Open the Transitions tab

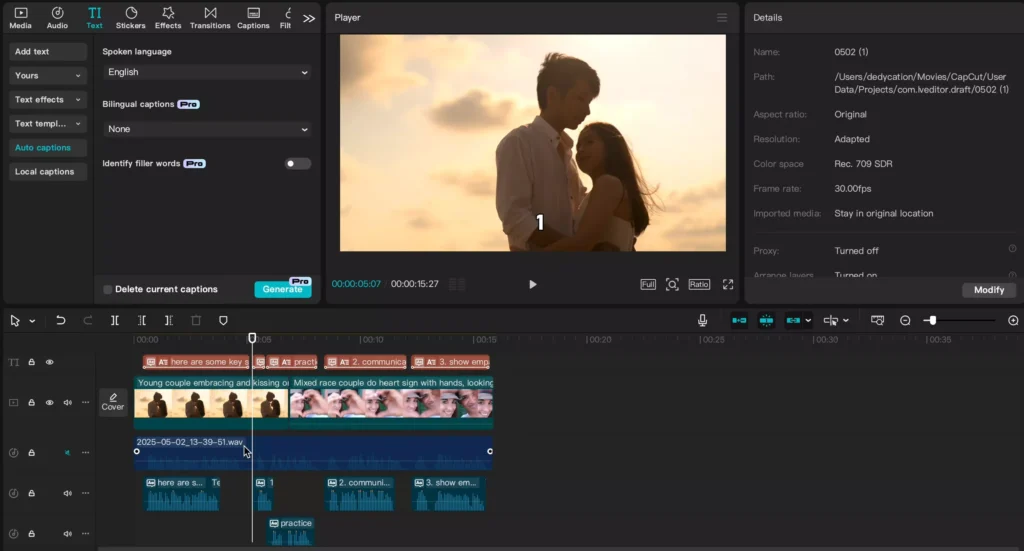tap(210, 18)
